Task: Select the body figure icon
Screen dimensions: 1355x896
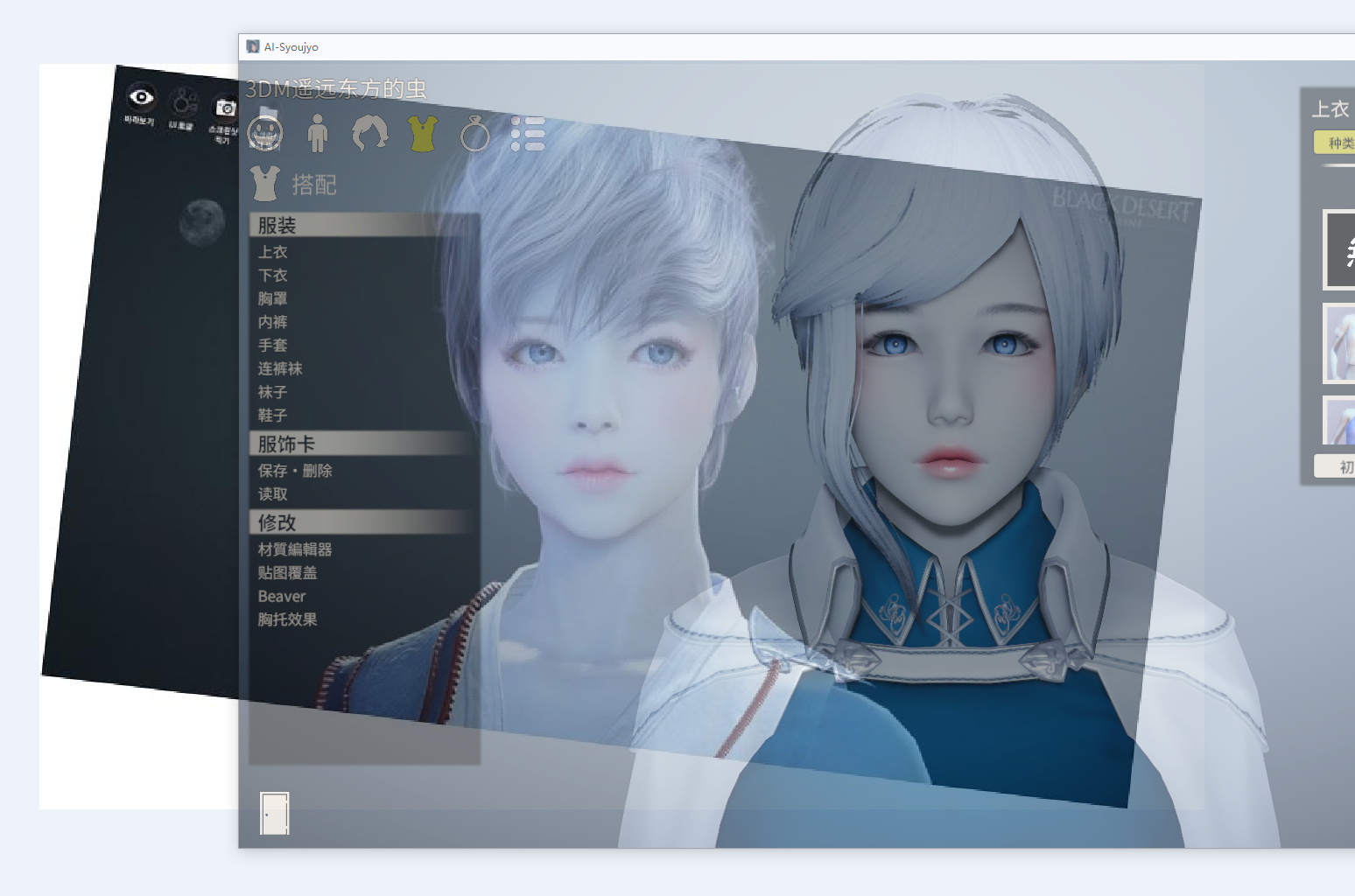Action: pyautogui.click(x=318, y=134)
